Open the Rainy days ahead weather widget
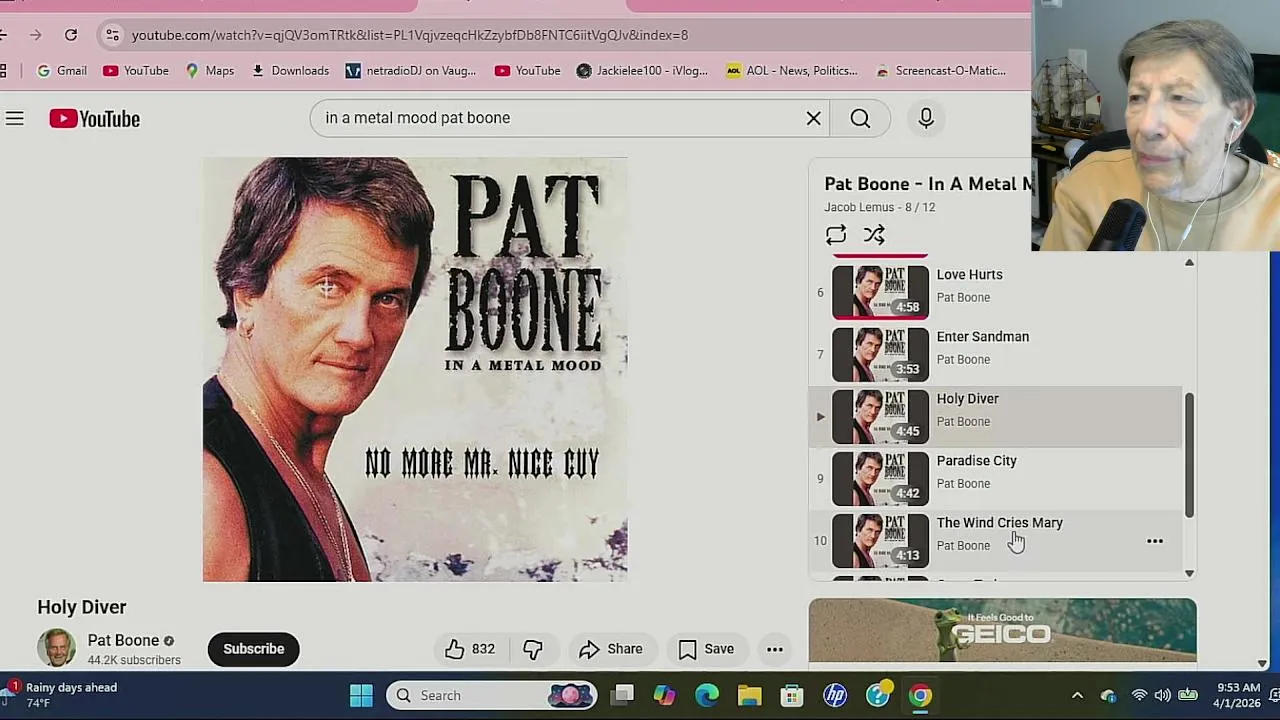 (x=62, y=695)
